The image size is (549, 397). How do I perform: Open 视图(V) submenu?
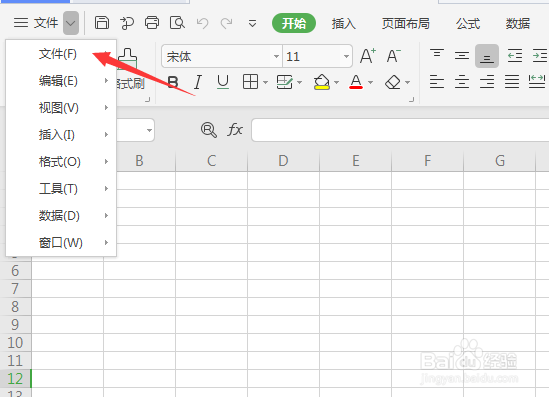pyautogui.click(x=61, y=108)
